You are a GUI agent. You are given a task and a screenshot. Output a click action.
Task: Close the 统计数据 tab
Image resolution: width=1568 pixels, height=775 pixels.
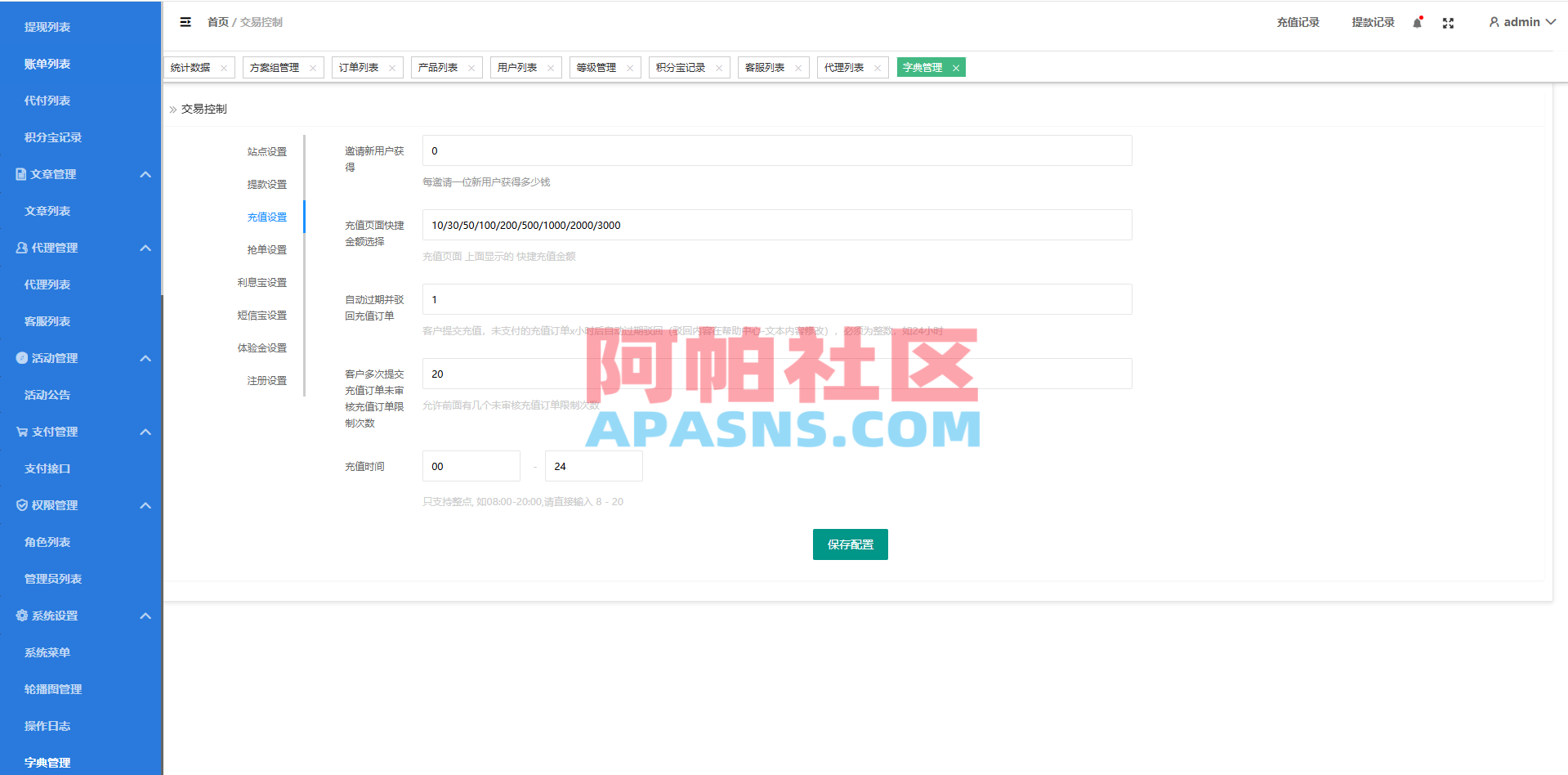(x=224, y=68)
